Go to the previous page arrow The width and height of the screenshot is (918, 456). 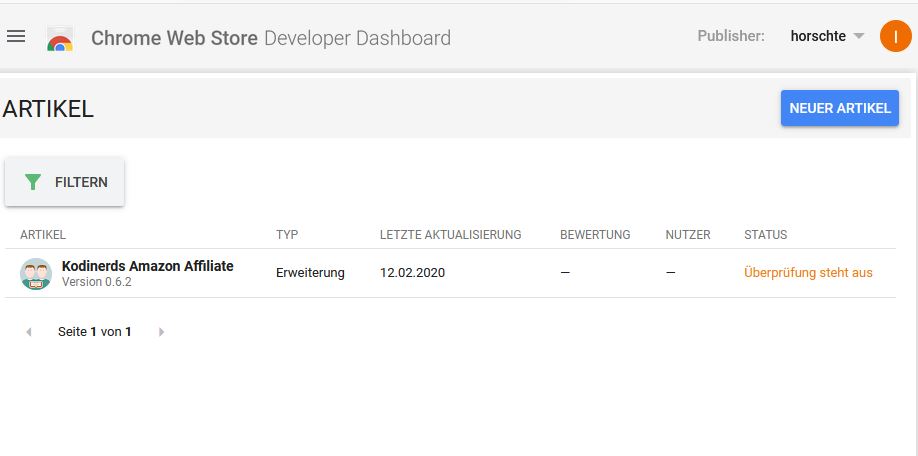29,332
